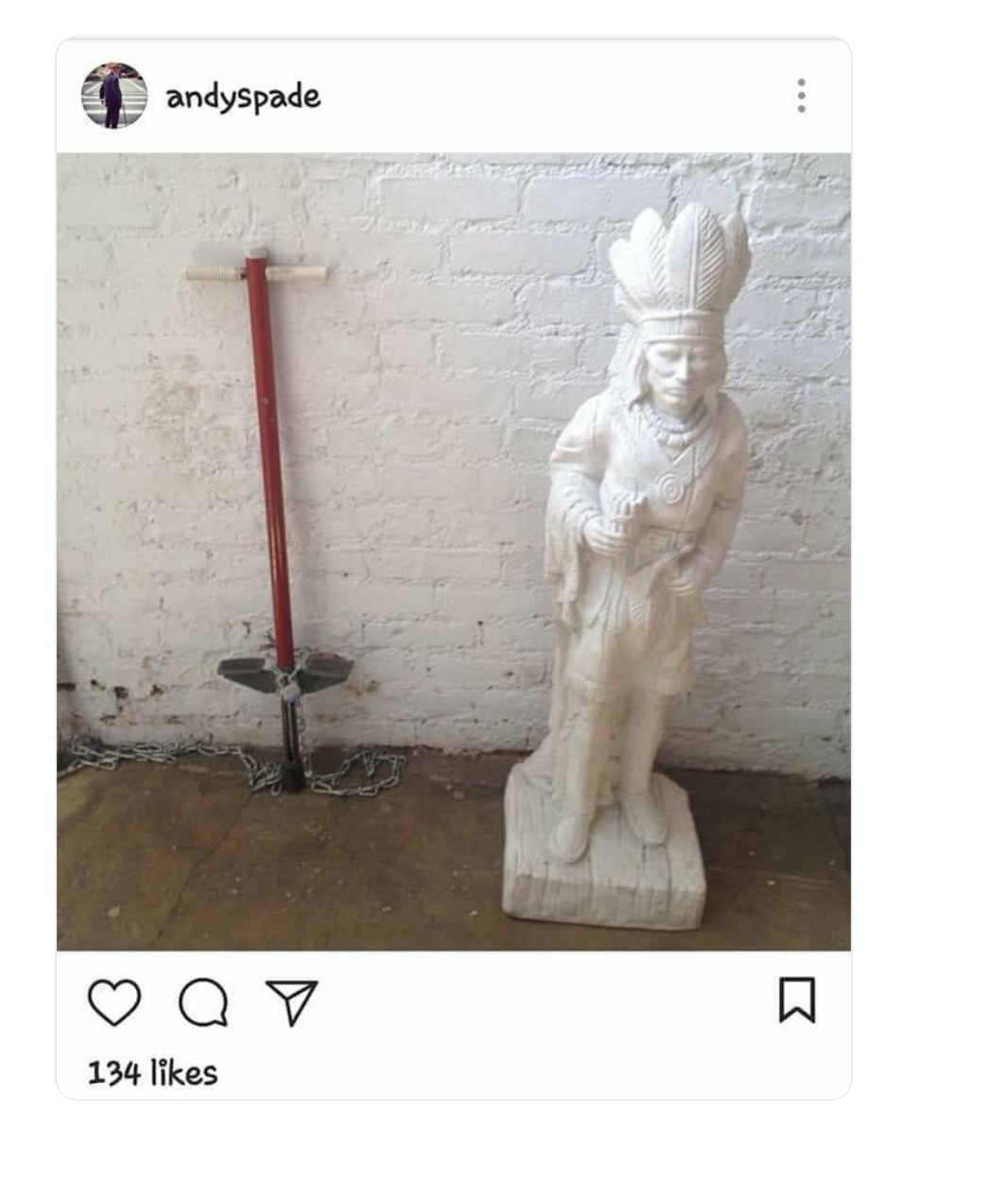Screen dimensions: 1008x1186
Task: Open comments via the speech bubble icon
Action: tap(203, 1003)
